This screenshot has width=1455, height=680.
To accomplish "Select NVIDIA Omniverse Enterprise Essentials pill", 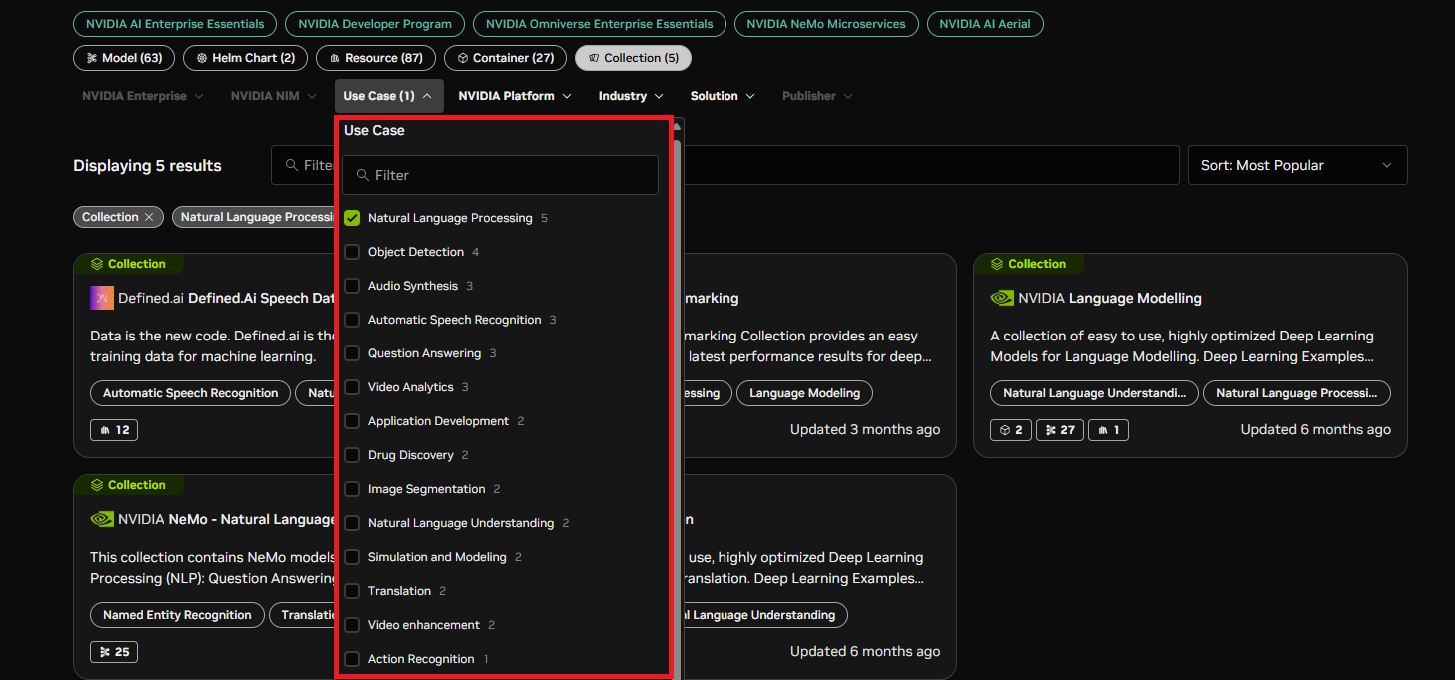I will pos(599,23).
